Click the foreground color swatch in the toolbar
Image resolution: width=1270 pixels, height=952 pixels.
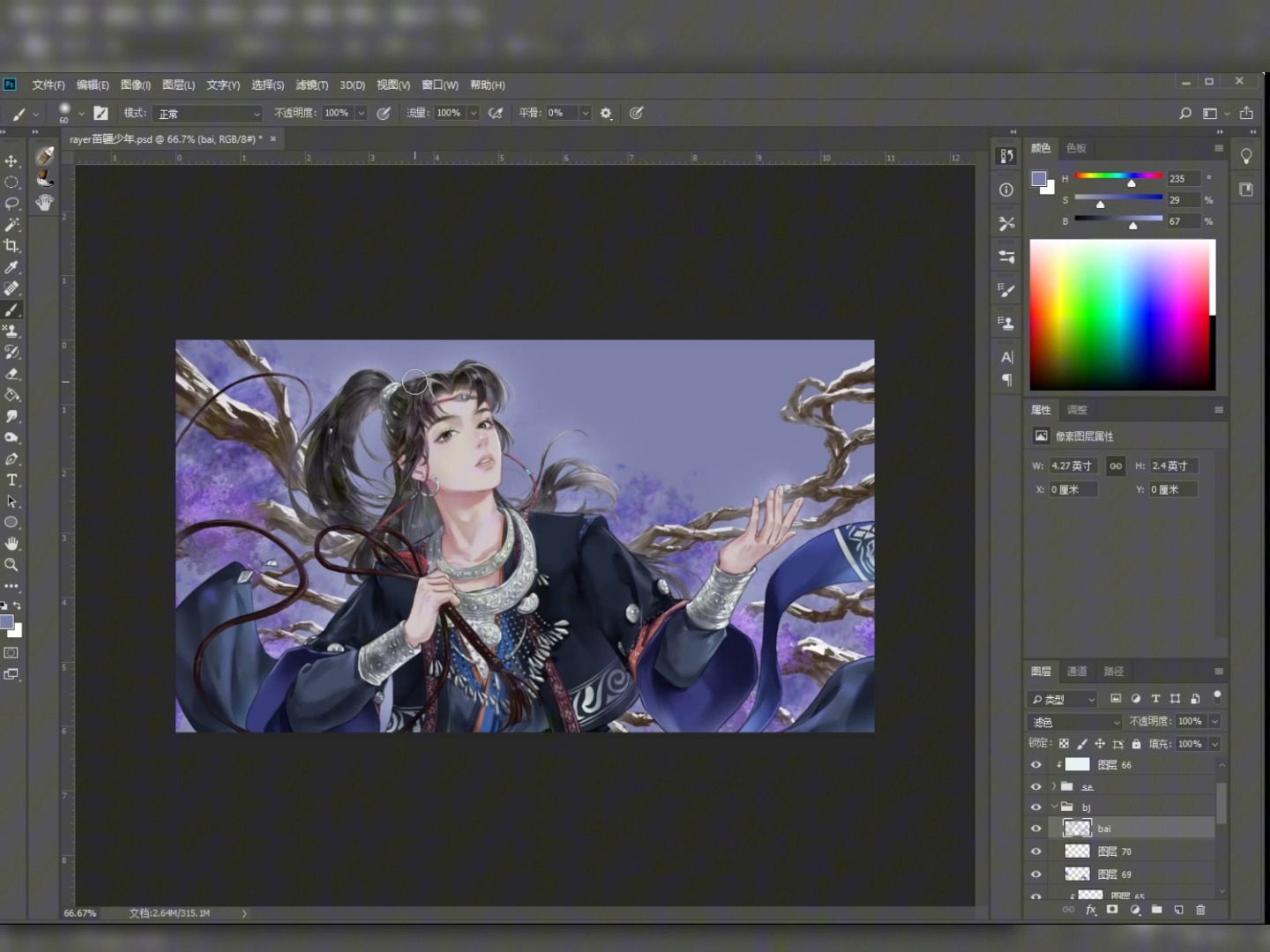[7, 623]
